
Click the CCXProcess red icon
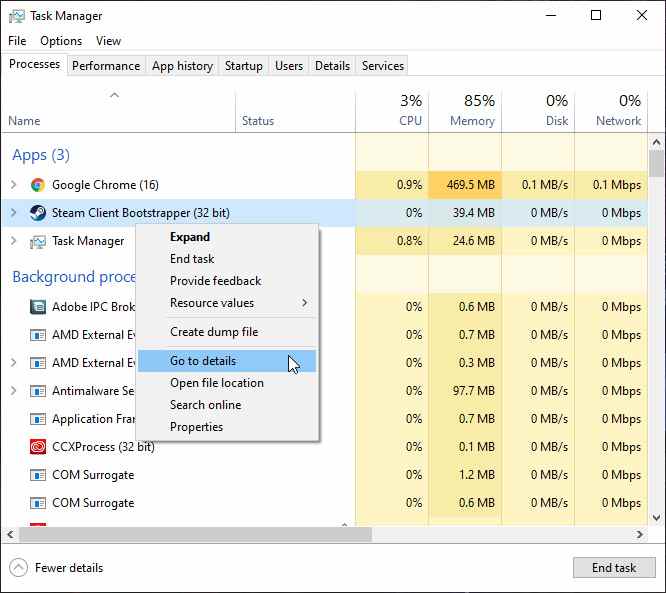click(x=38, y=447)
